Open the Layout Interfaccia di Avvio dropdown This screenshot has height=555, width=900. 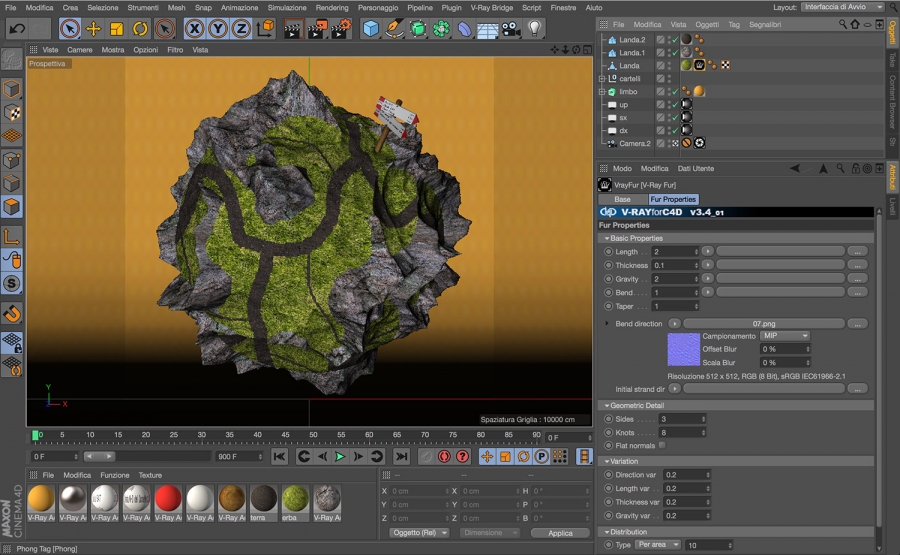[842, 7]
